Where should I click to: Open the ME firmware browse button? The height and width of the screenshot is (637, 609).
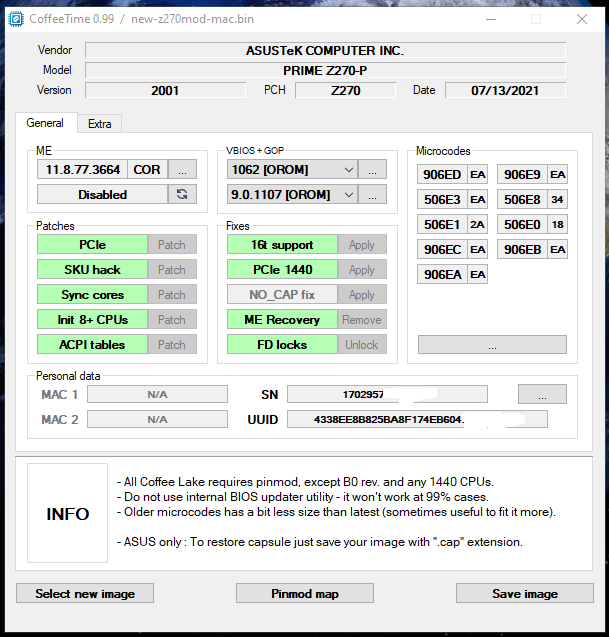point(182,169)
